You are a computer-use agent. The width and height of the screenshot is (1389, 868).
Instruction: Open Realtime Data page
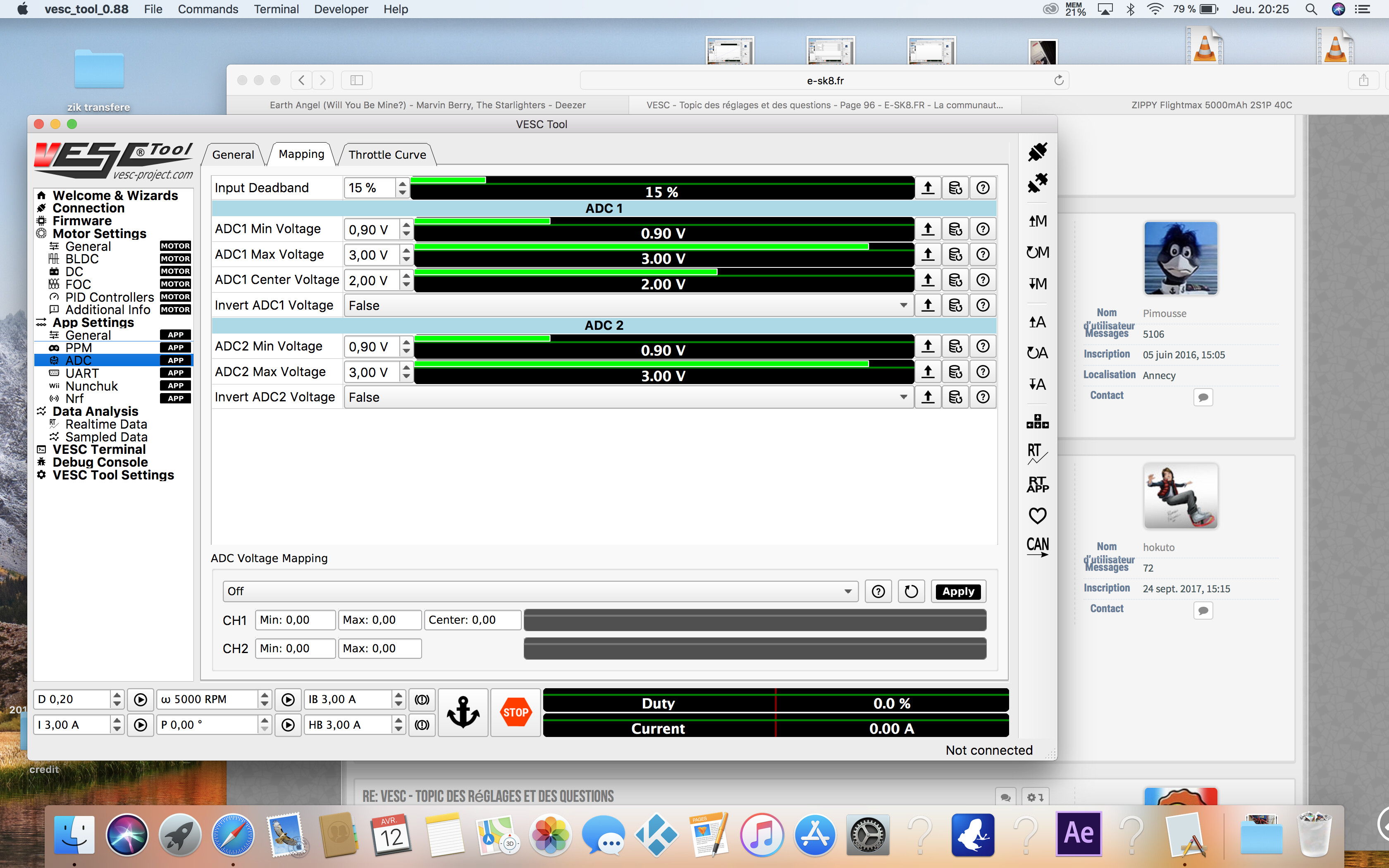point(106,424)
